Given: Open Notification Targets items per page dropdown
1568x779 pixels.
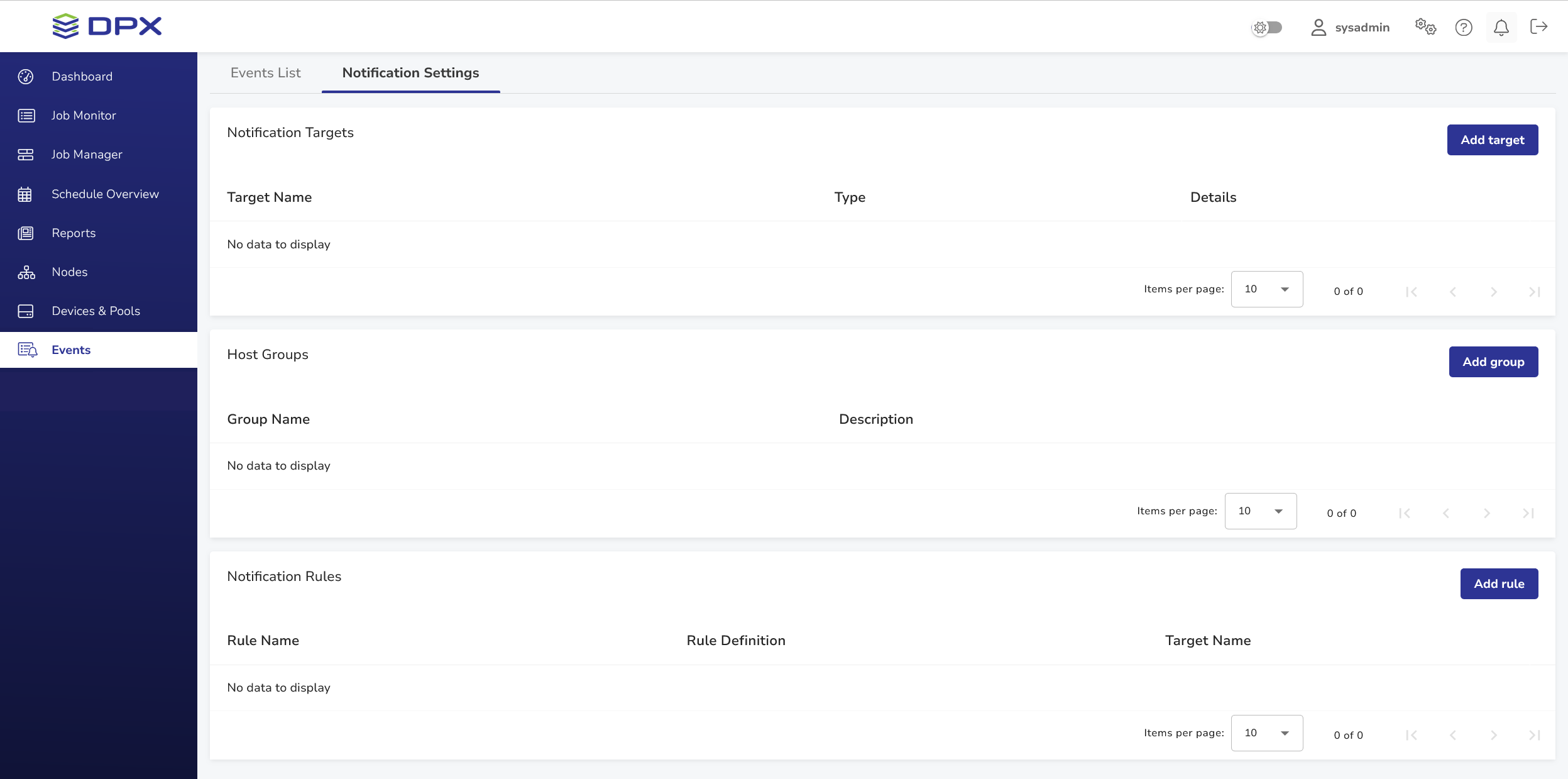Looking at the screenshot, I should tap(1266, 289).
